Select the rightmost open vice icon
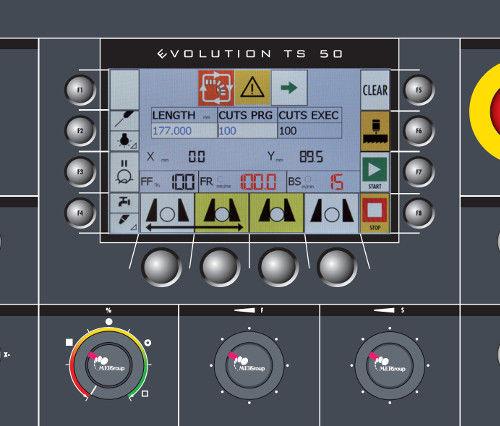This screenshot has height=426, width=500. 332,213
